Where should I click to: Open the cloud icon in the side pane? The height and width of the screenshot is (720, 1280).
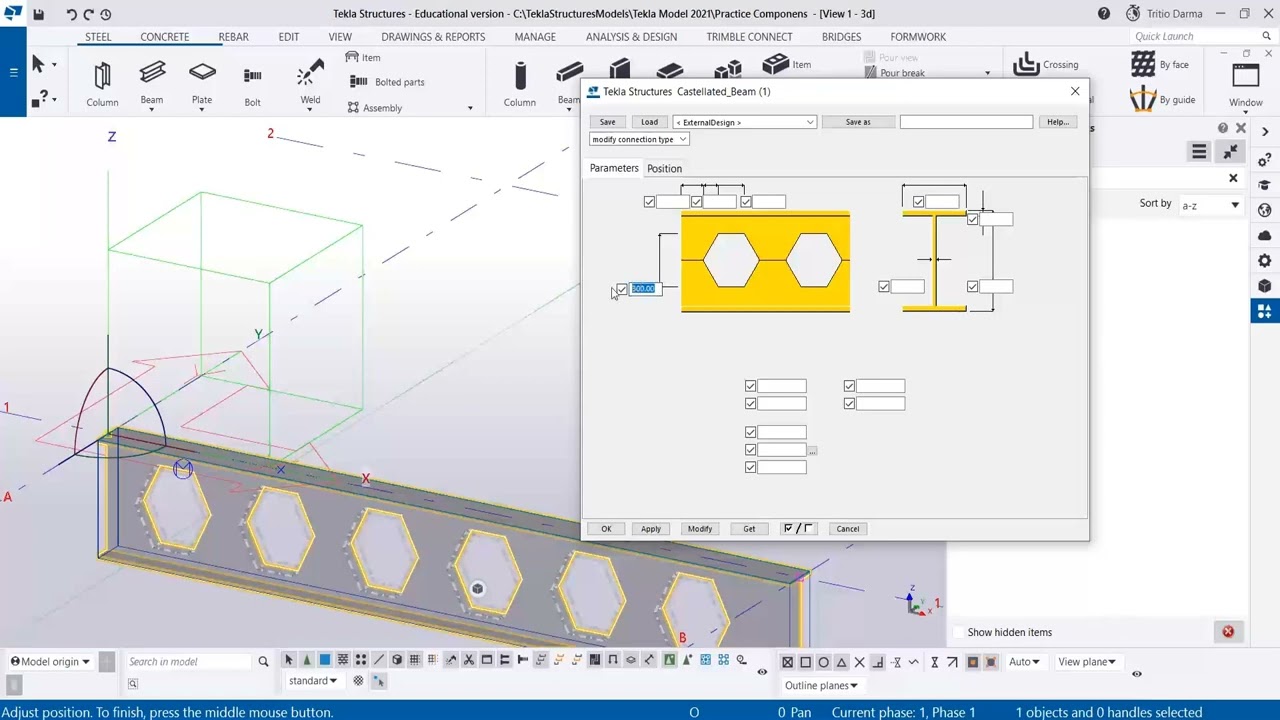click(x=1265, y=236)
